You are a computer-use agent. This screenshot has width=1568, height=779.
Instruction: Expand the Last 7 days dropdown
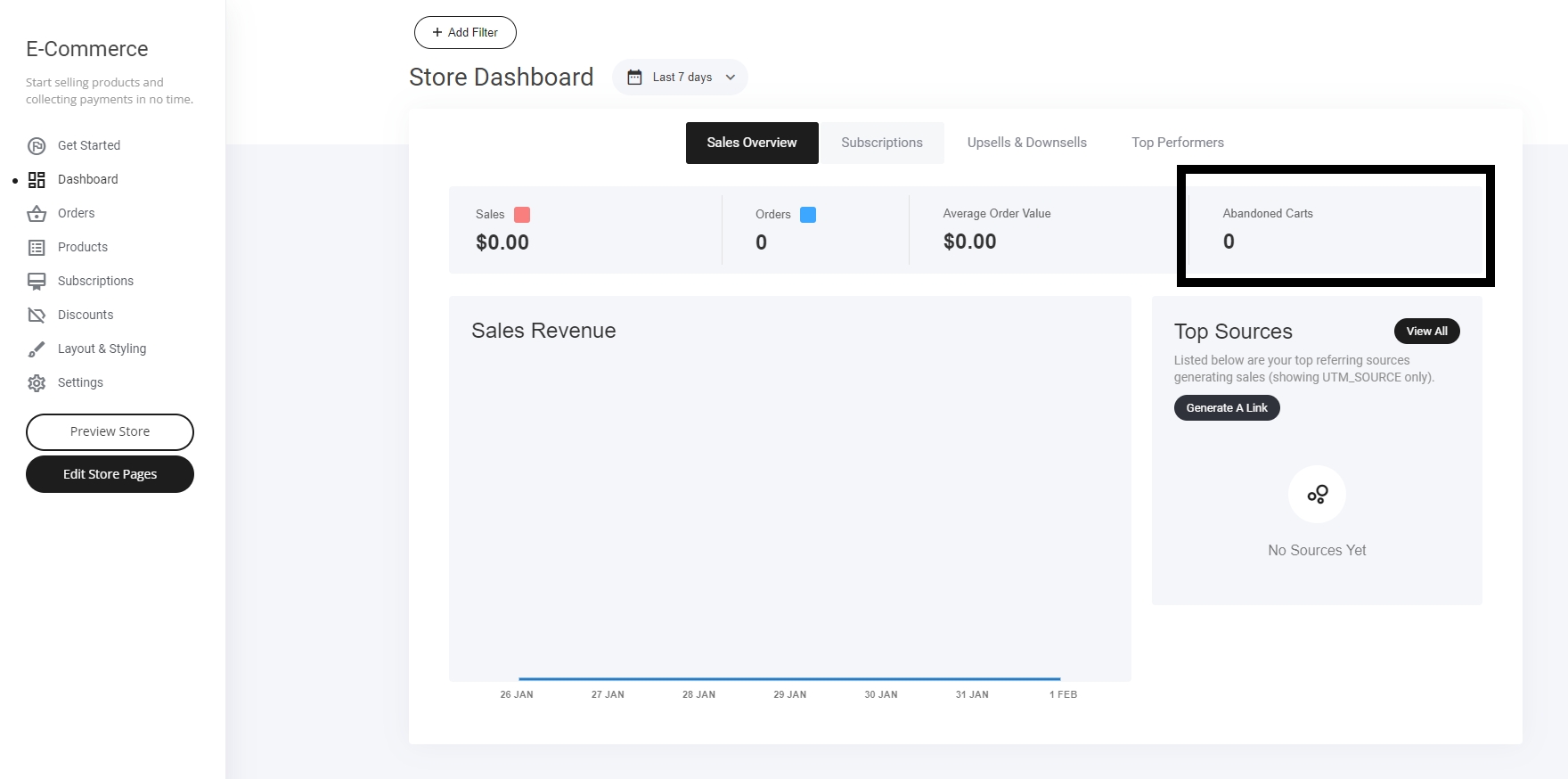click(730, 78)
